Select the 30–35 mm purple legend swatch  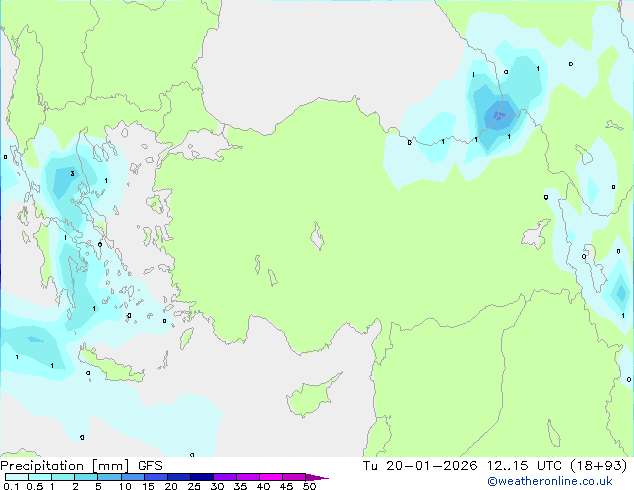click(224, 477)
